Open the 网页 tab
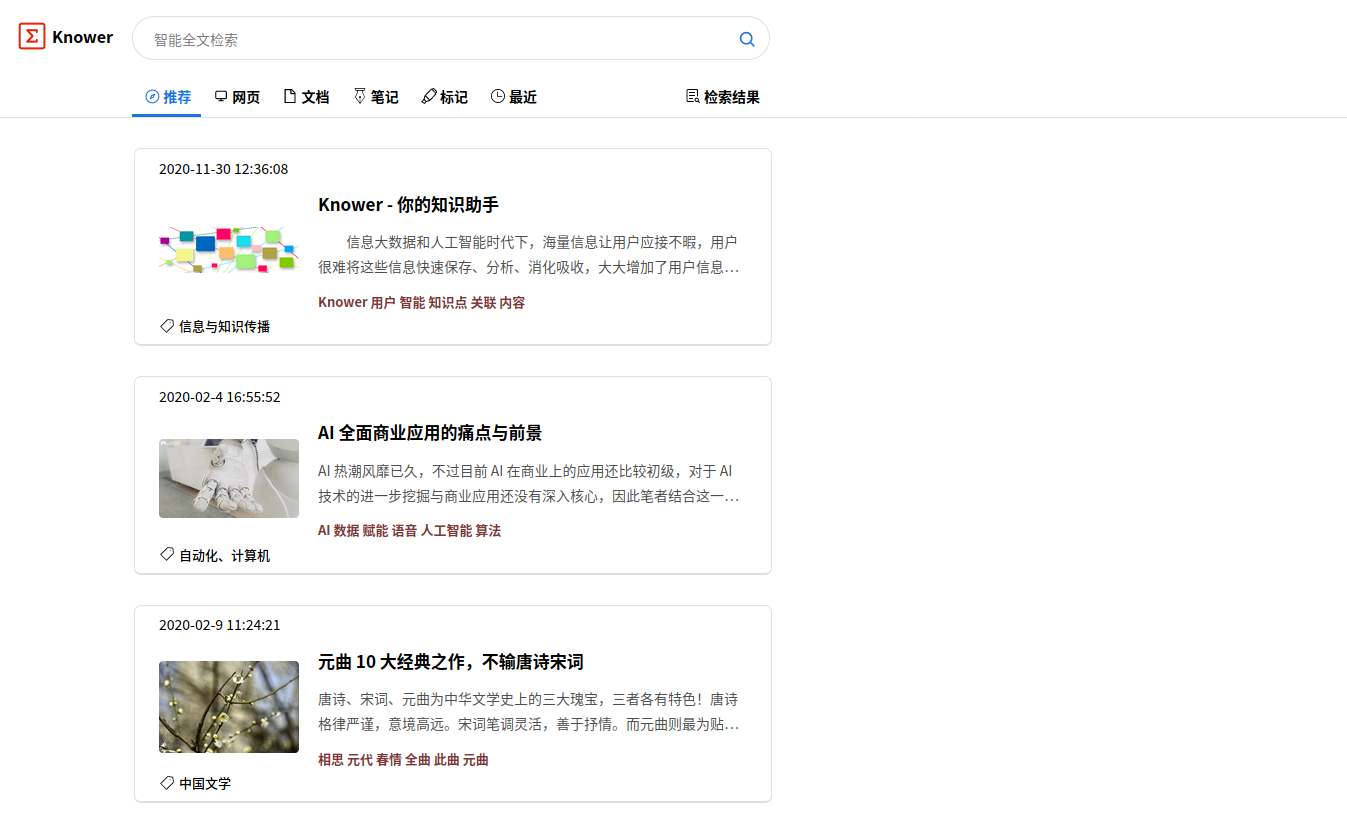Image resolution: width=1347 pixels, height=832 pixels. (237, 97)
